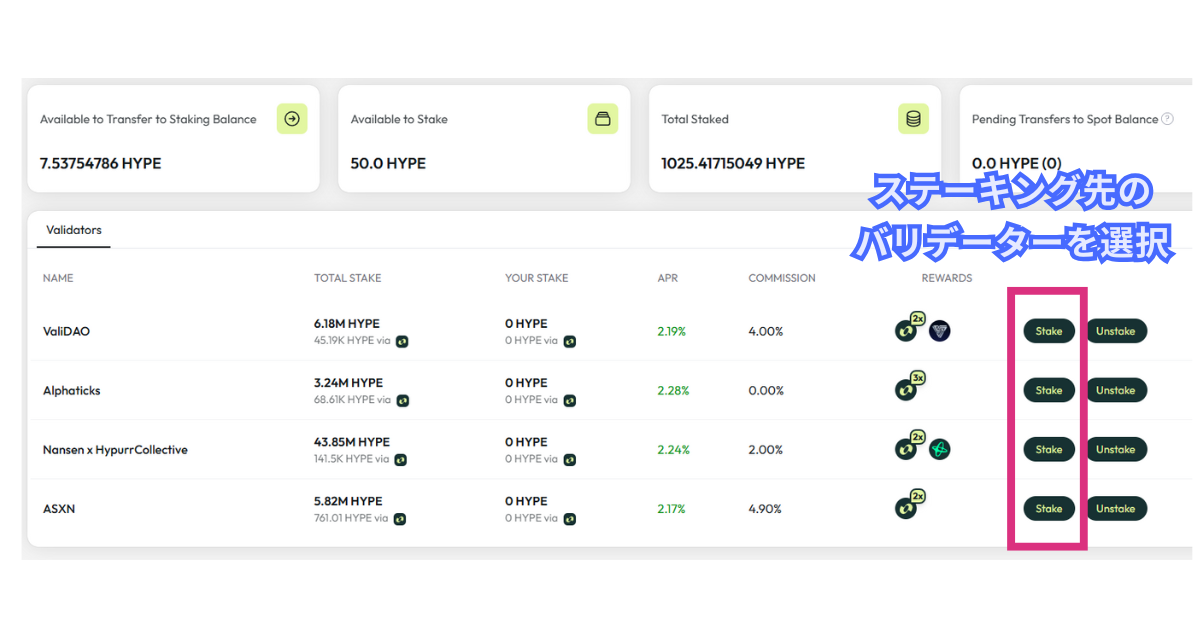1200x630 pixels.
Task: Click the YOUR STAKE column header
Action: 536,278
